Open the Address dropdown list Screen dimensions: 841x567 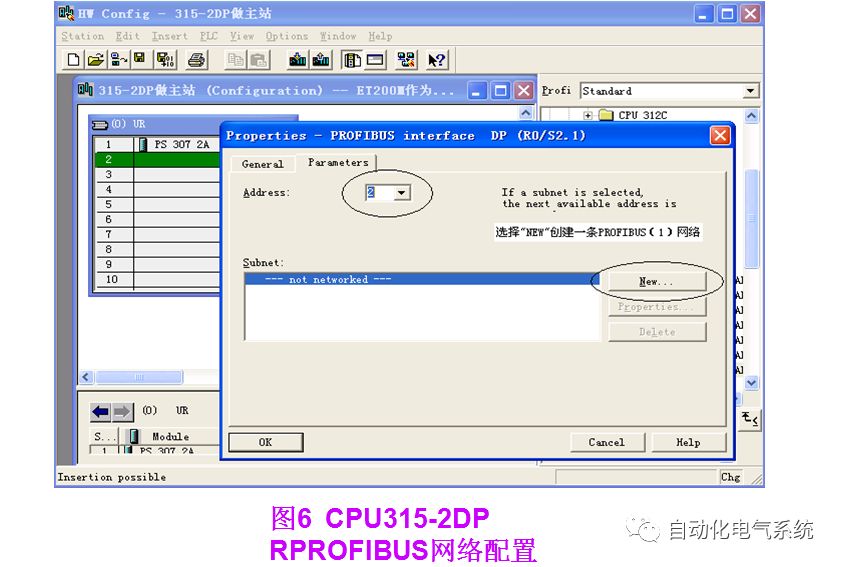[401, 193]
